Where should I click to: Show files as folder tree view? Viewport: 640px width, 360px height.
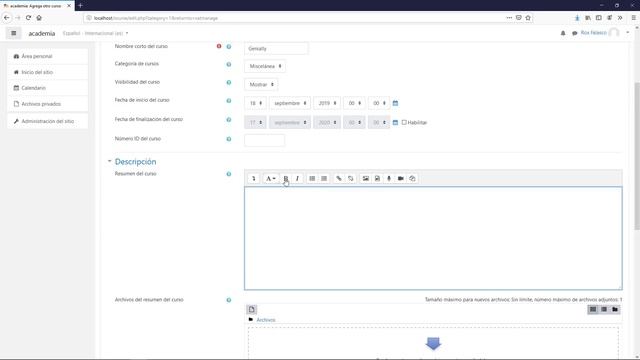pyautogui.click(x=615, y=309)
